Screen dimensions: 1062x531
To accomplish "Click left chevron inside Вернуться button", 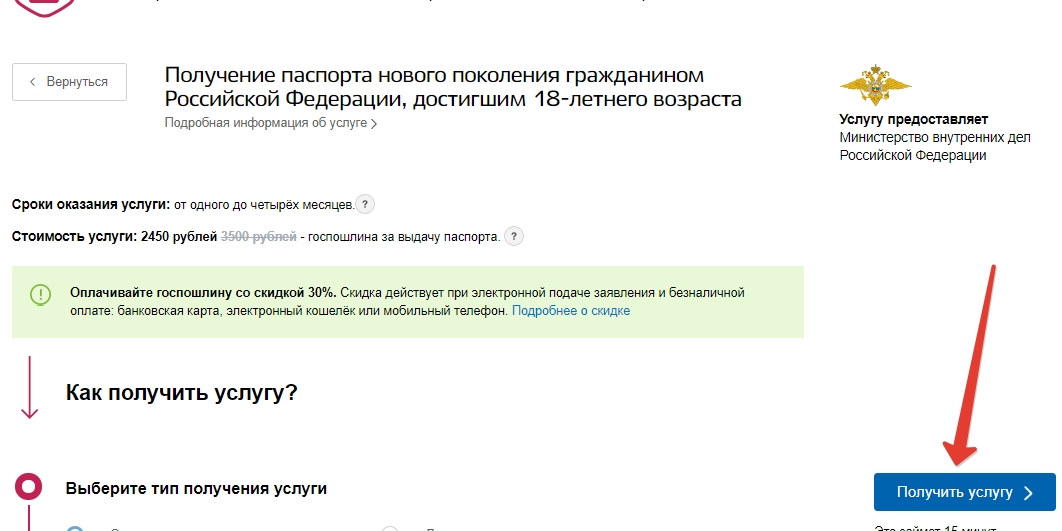I will (33, 82).
